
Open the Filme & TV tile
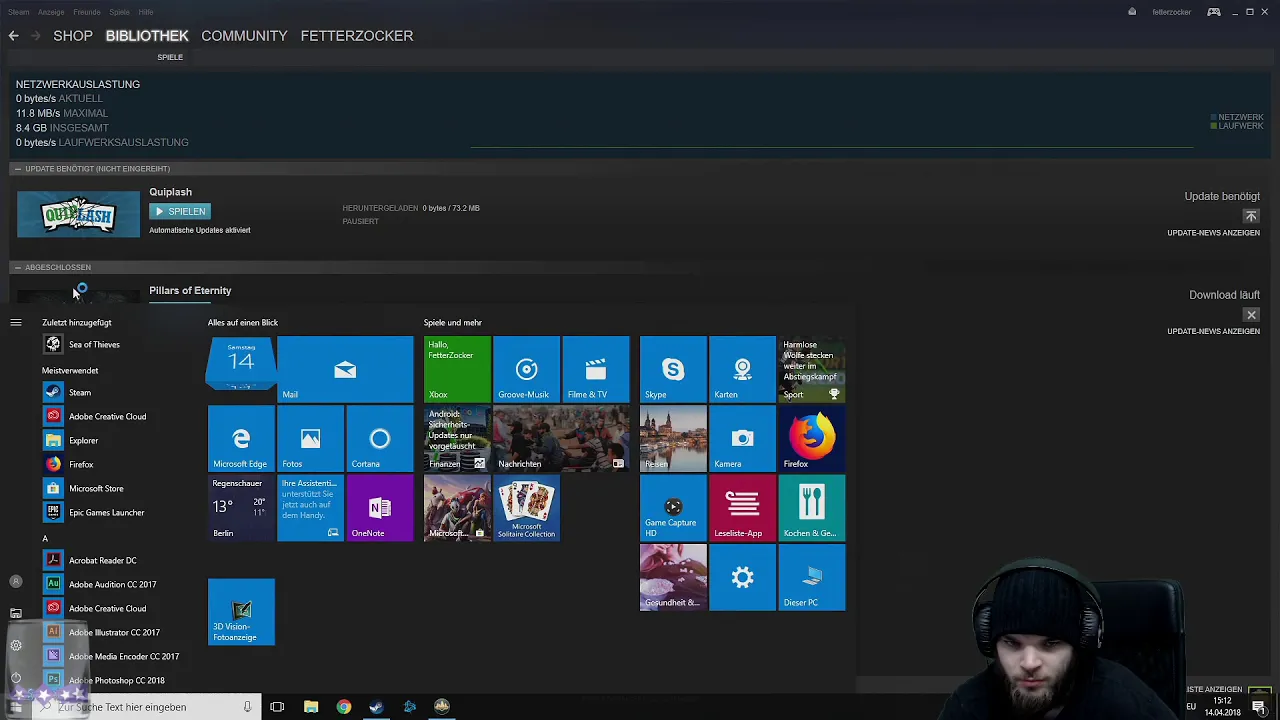[x=595, y=369]
